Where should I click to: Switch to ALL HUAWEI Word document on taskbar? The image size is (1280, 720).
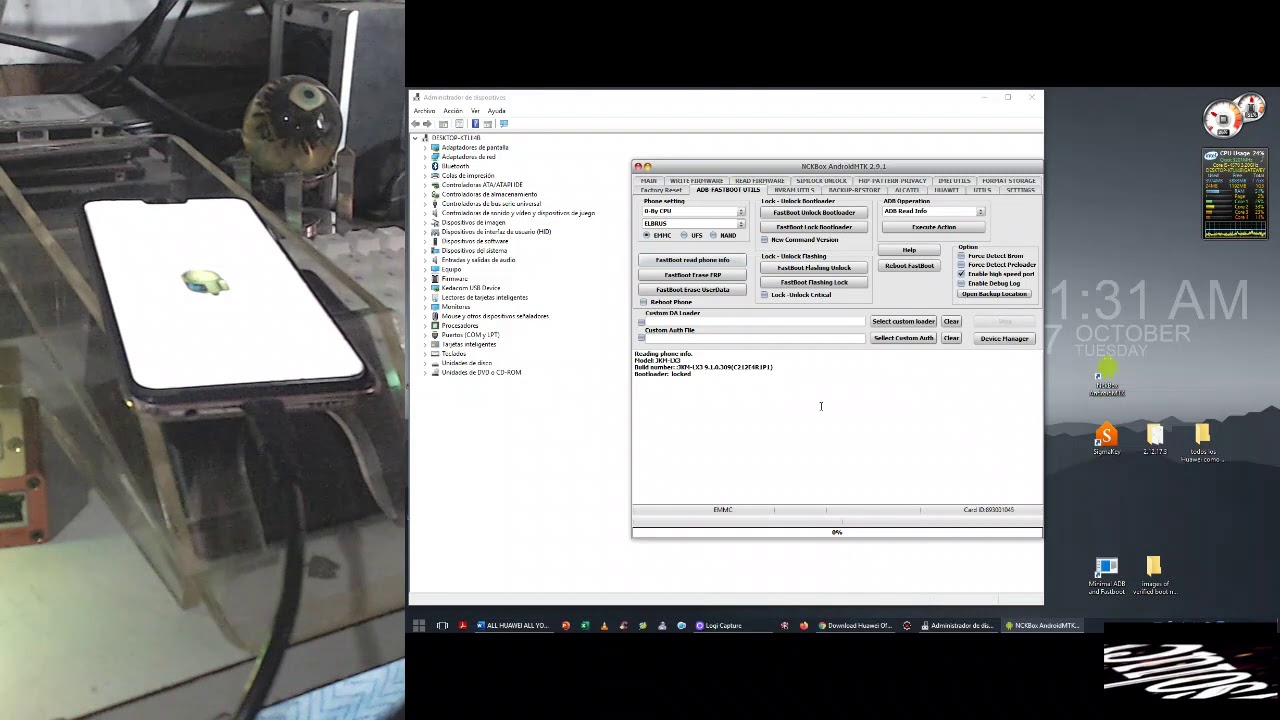point(513,626)
